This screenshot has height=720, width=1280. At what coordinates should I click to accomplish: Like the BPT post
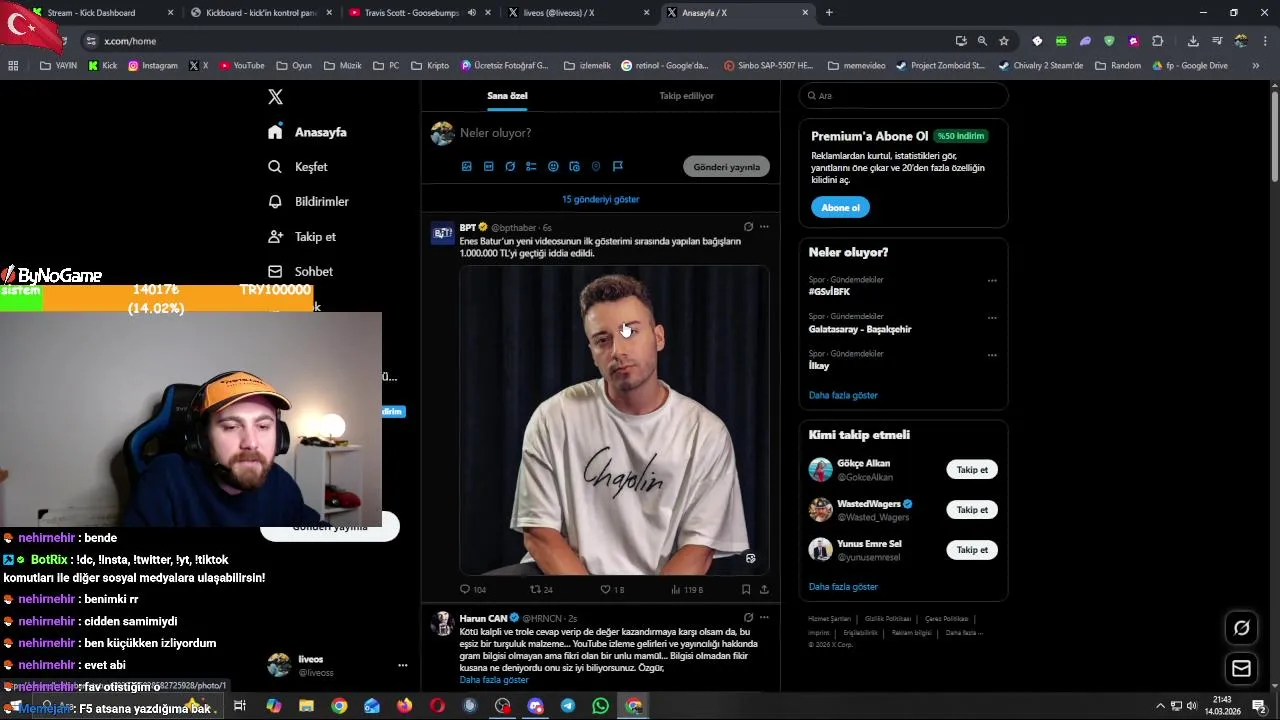(x=612, y=590)
